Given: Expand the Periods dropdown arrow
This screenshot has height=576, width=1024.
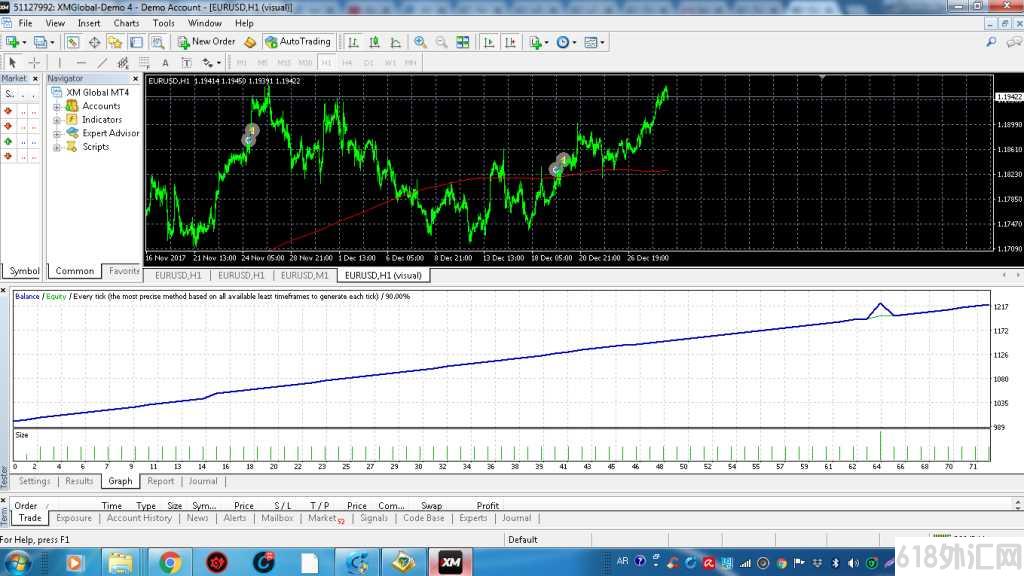Looking at the screenshot, I should pos(574,42).
